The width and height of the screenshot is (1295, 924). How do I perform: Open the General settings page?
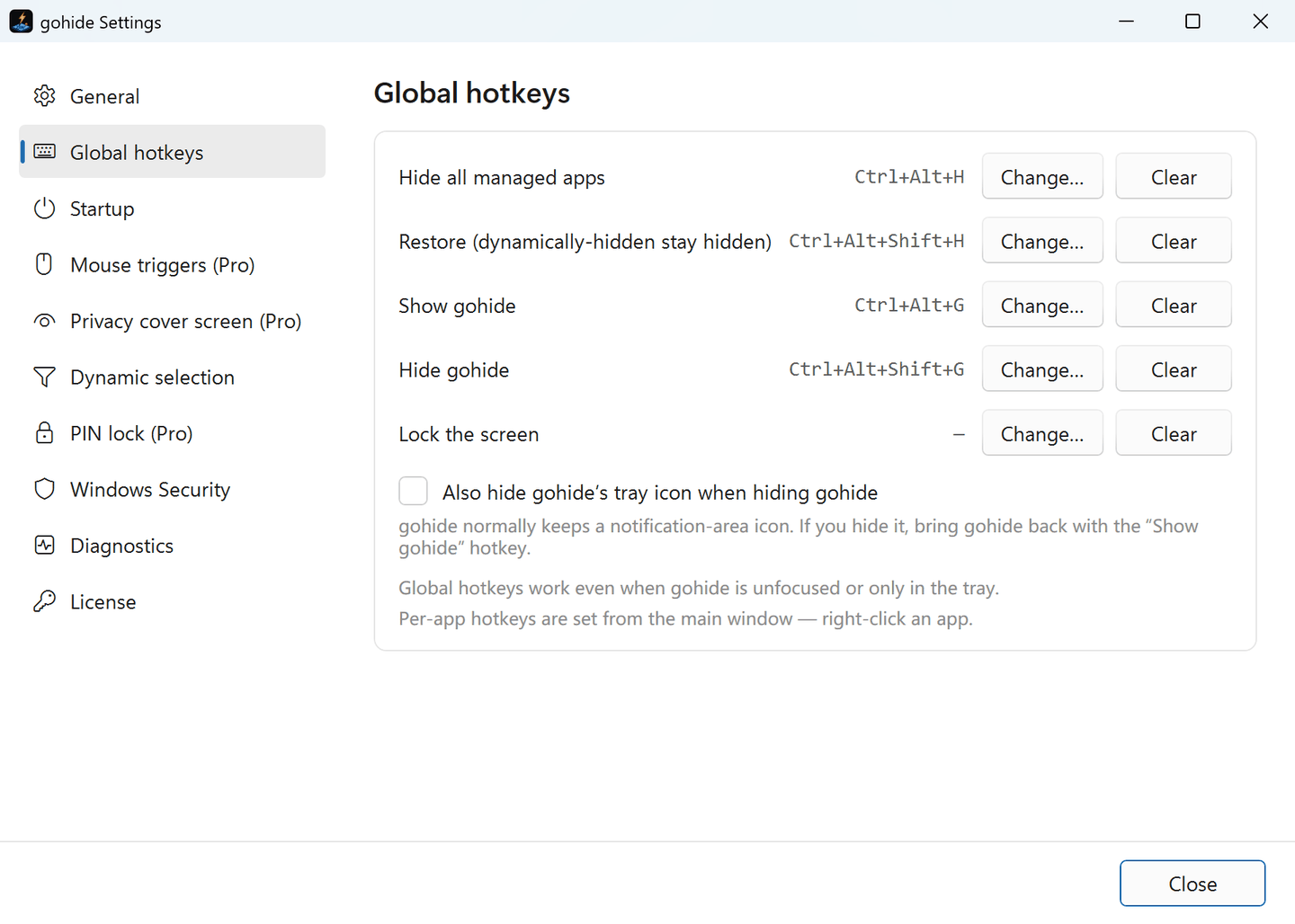(x=172, y=95)
